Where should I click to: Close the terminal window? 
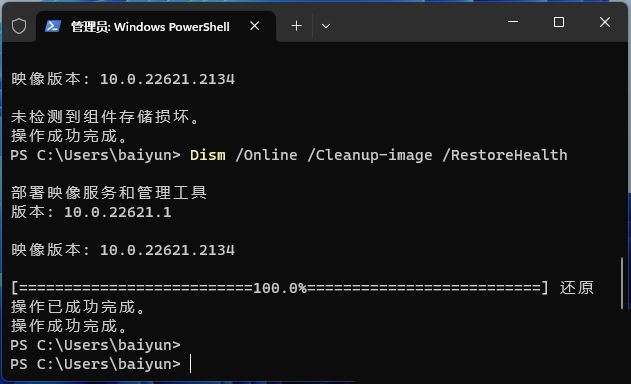tap(604, 22)
